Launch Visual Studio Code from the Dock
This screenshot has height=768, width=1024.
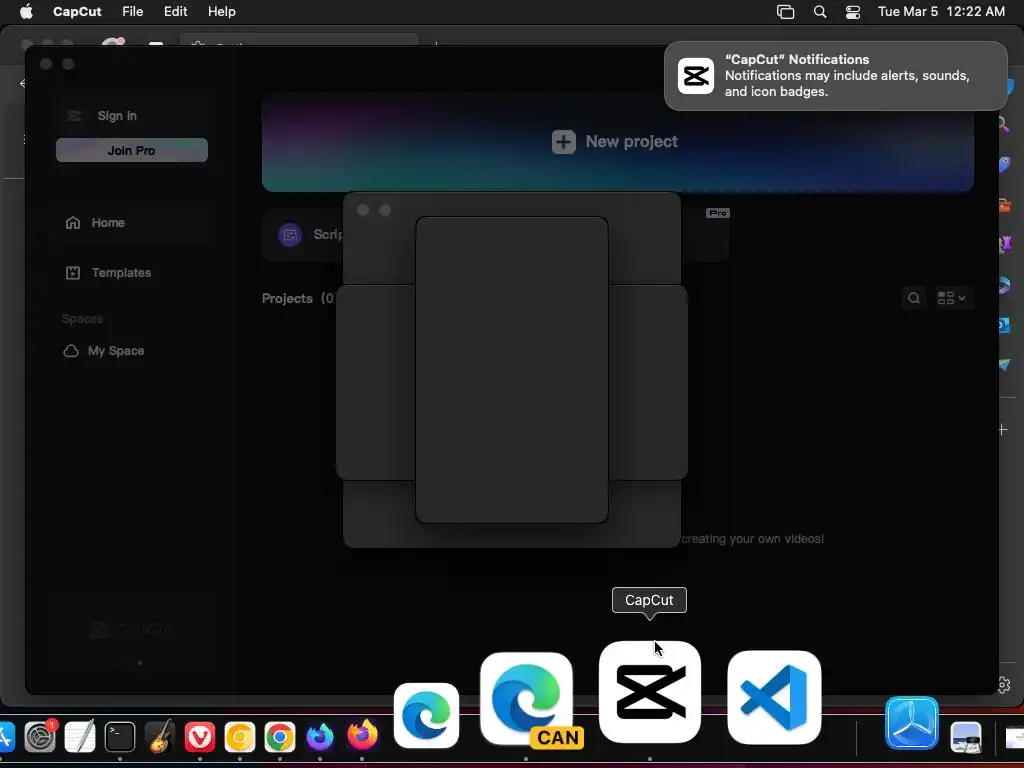coord(774,697)
